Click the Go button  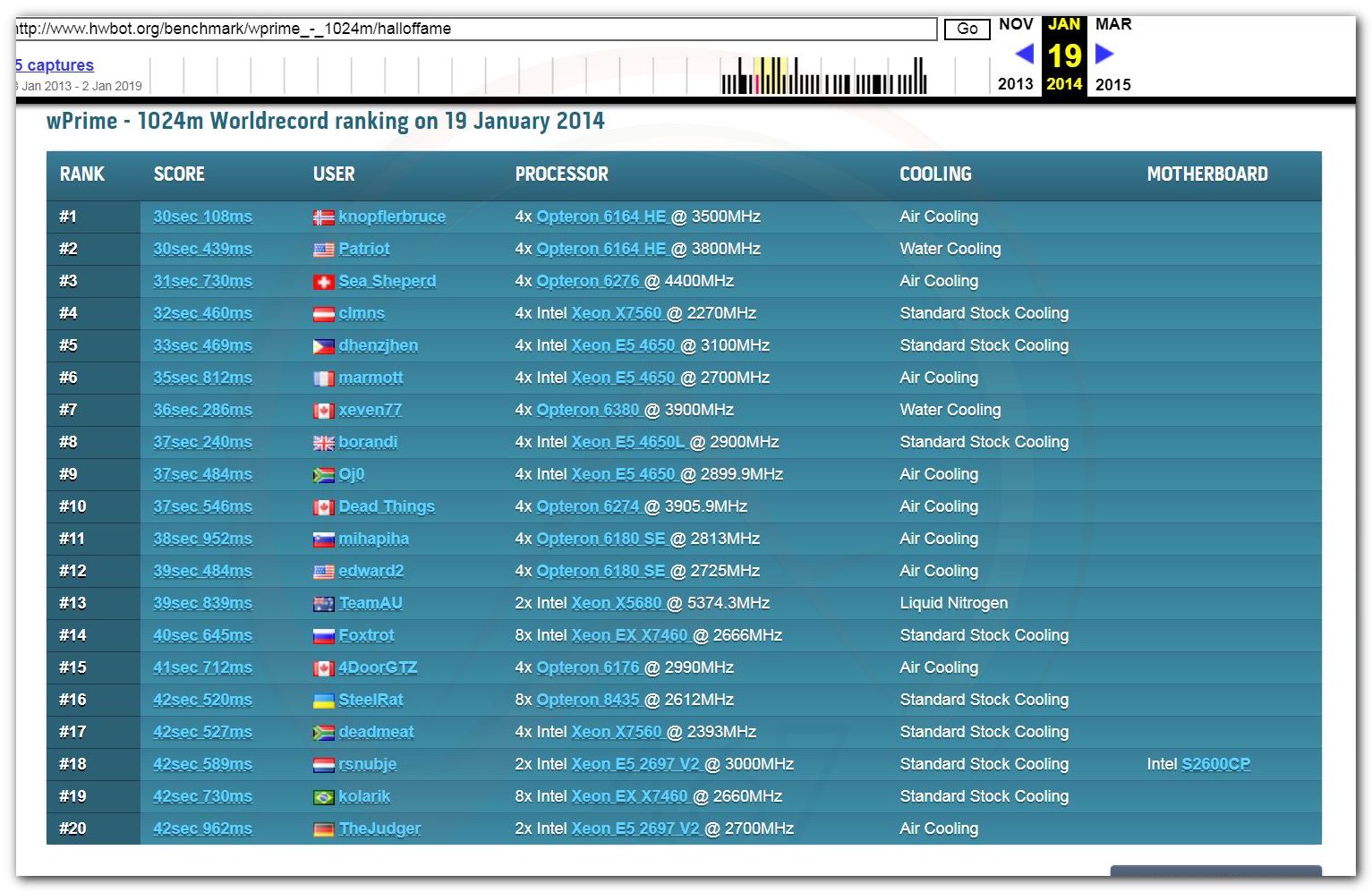pos(967,29)
